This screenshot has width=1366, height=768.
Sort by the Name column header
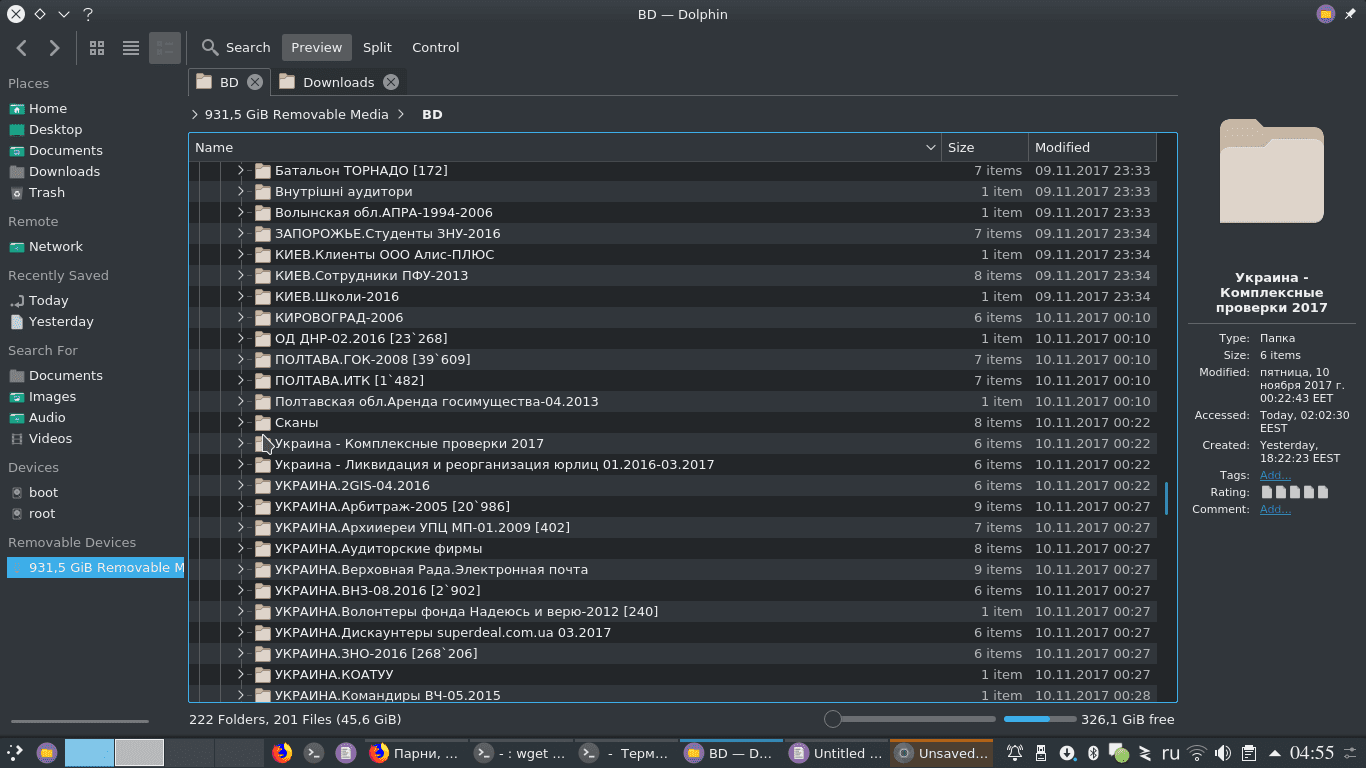pyautogui.click(x=565, y=147)
